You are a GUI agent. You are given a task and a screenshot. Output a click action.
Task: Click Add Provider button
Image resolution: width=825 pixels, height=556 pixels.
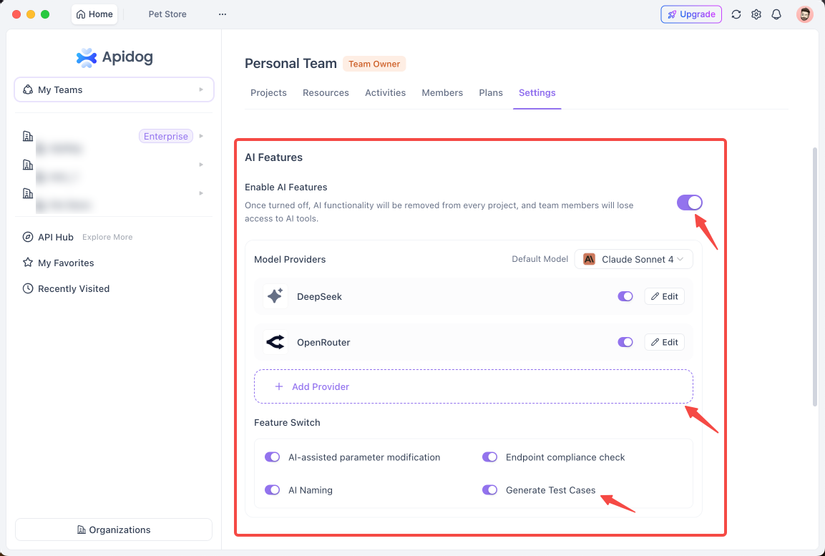click(x=474, y=387)
